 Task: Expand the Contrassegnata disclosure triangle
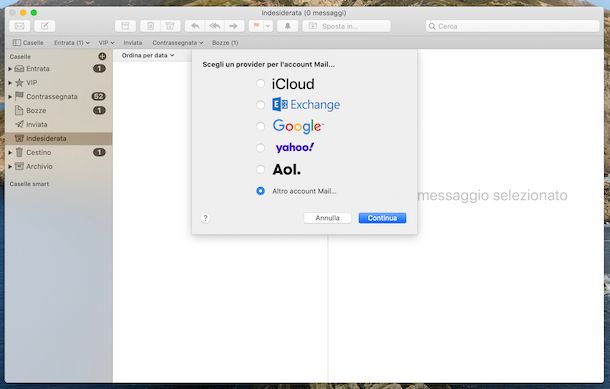pyautogui.click(x=10, y=97)
